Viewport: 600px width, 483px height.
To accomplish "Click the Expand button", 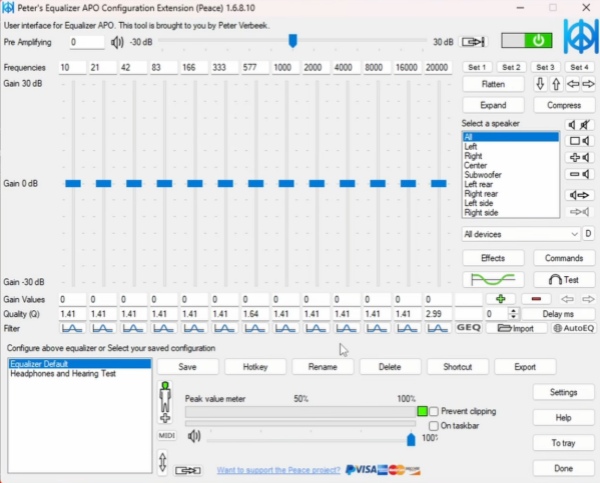I will [x=493, y=105].
